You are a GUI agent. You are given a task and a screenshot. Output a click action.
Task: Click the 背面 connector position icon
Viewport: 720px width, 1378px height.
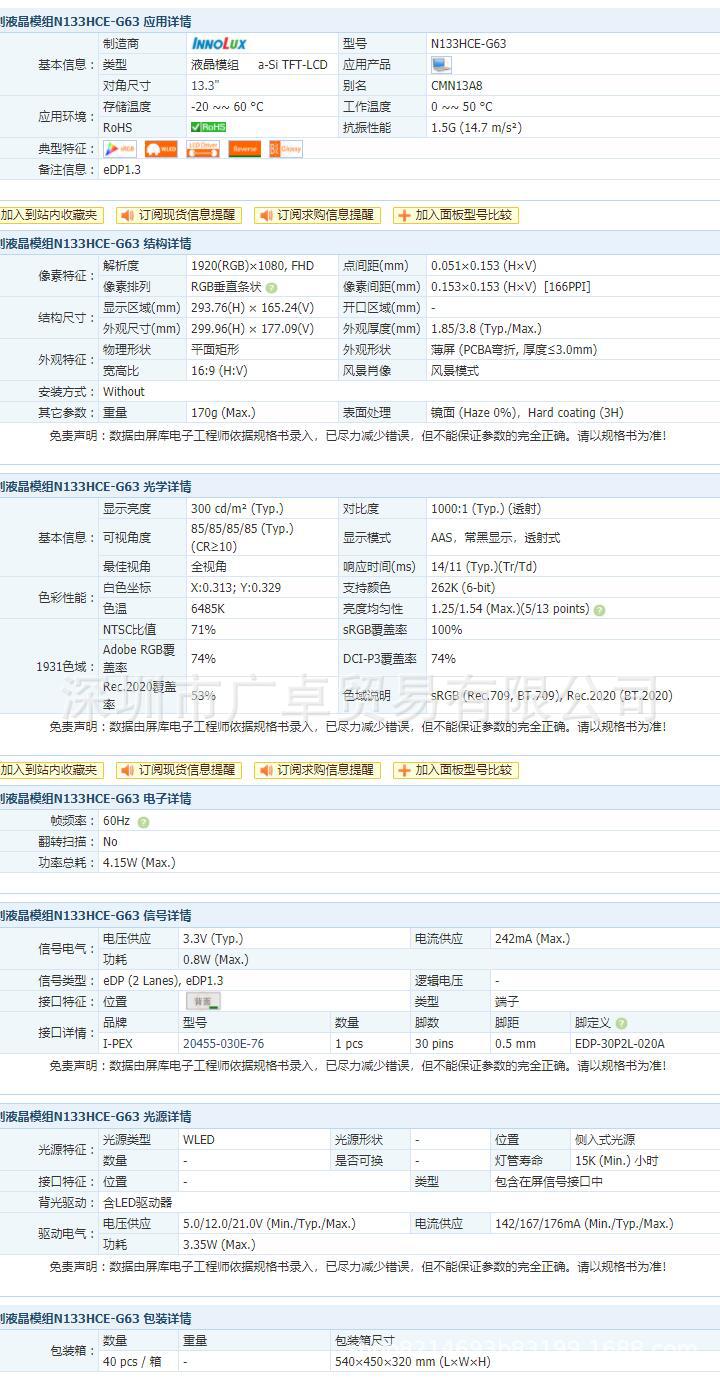pyautogui.click(x=203, y=1001)
